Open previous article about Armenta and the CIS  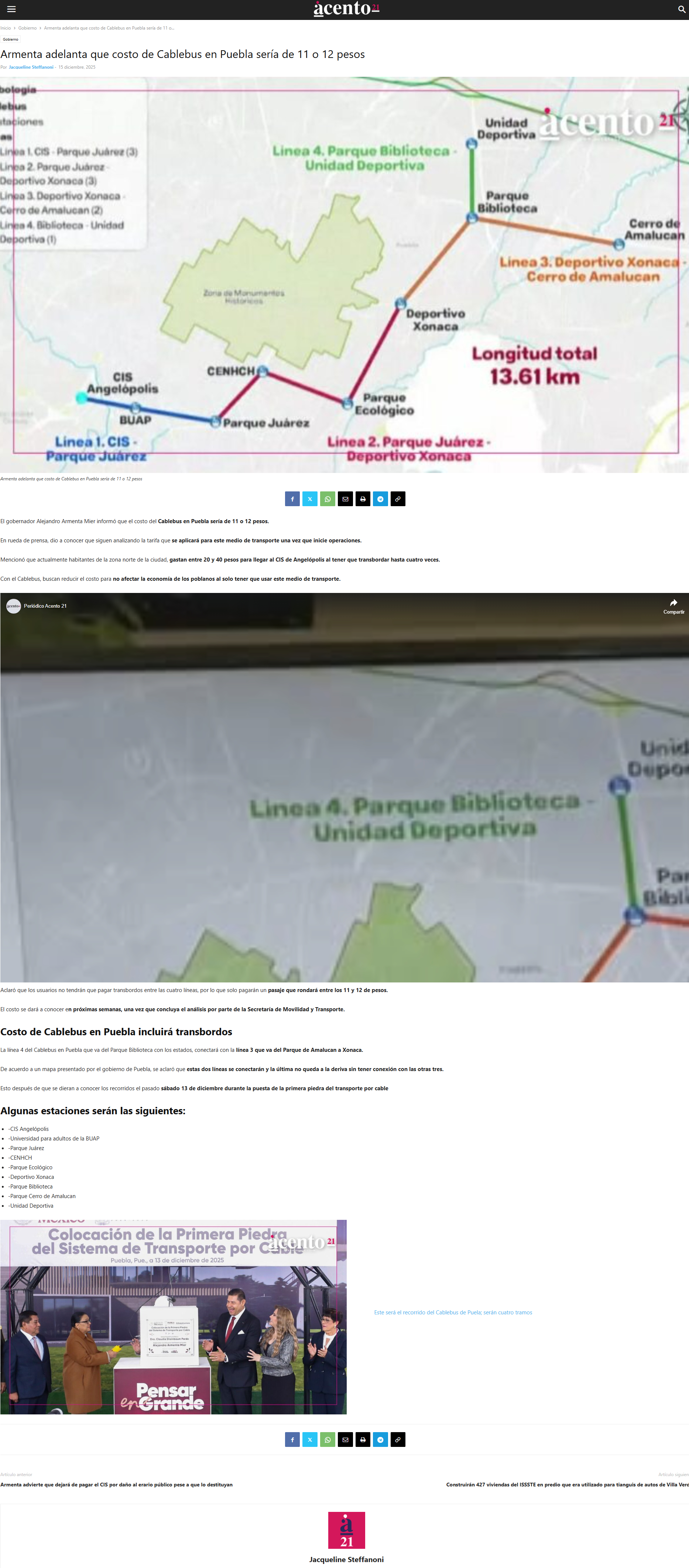[116, 1485]
